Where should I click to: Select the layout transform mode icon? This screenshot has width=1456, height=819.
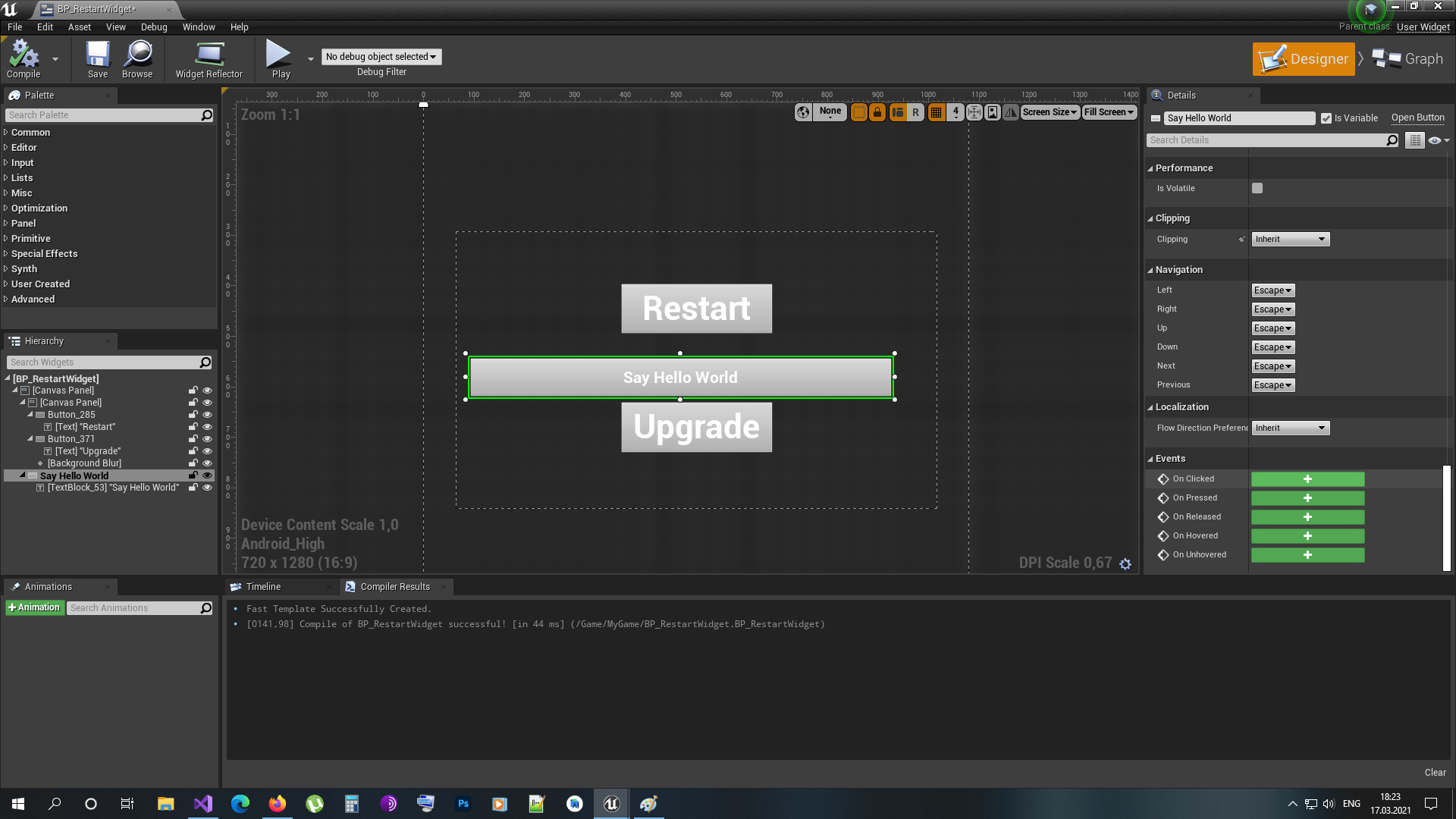(898, 112)
